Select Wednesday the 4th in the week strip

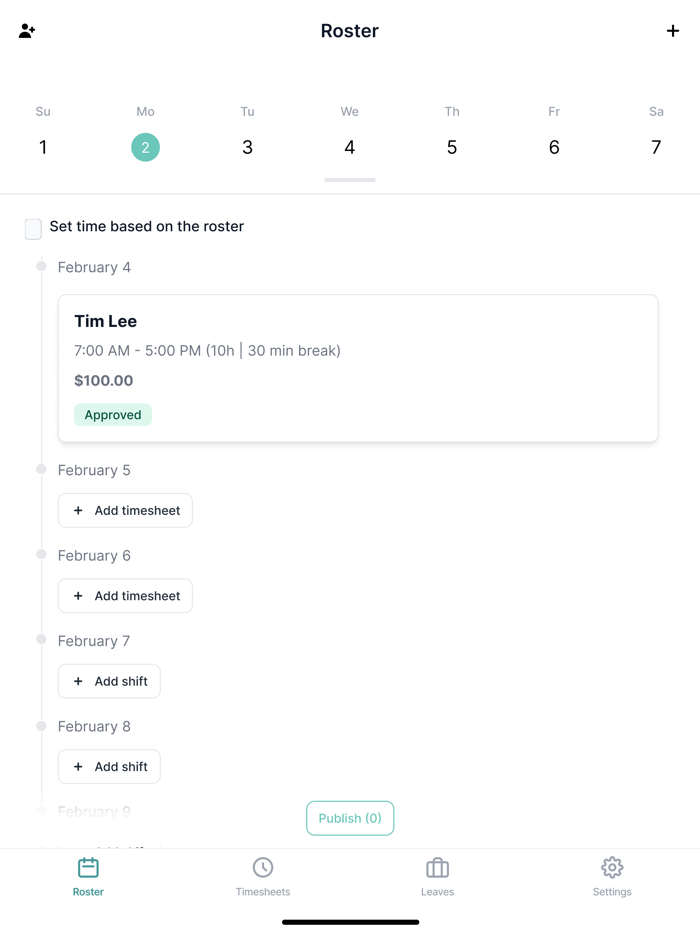[x=349, y=147]
